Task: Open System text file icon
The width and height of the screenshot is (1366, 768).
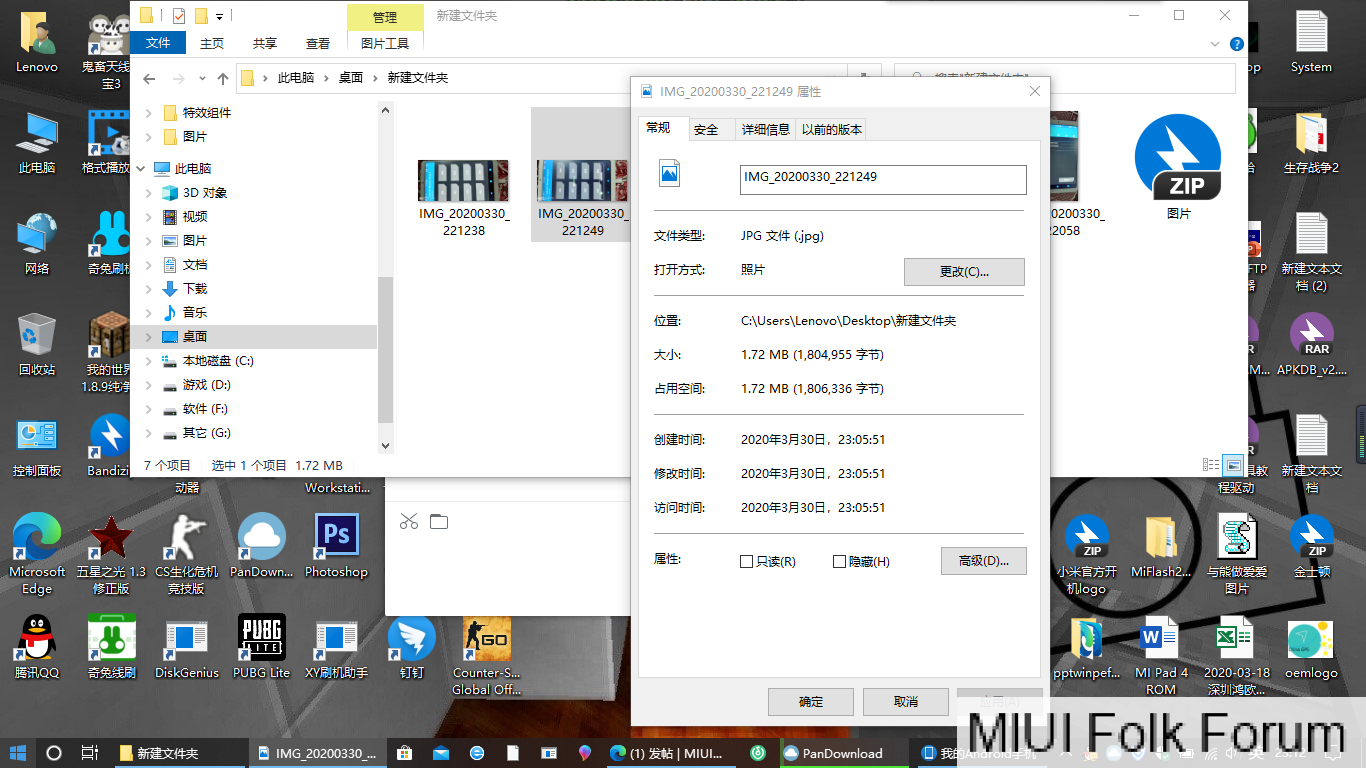Action: (x=1311, y=41)
